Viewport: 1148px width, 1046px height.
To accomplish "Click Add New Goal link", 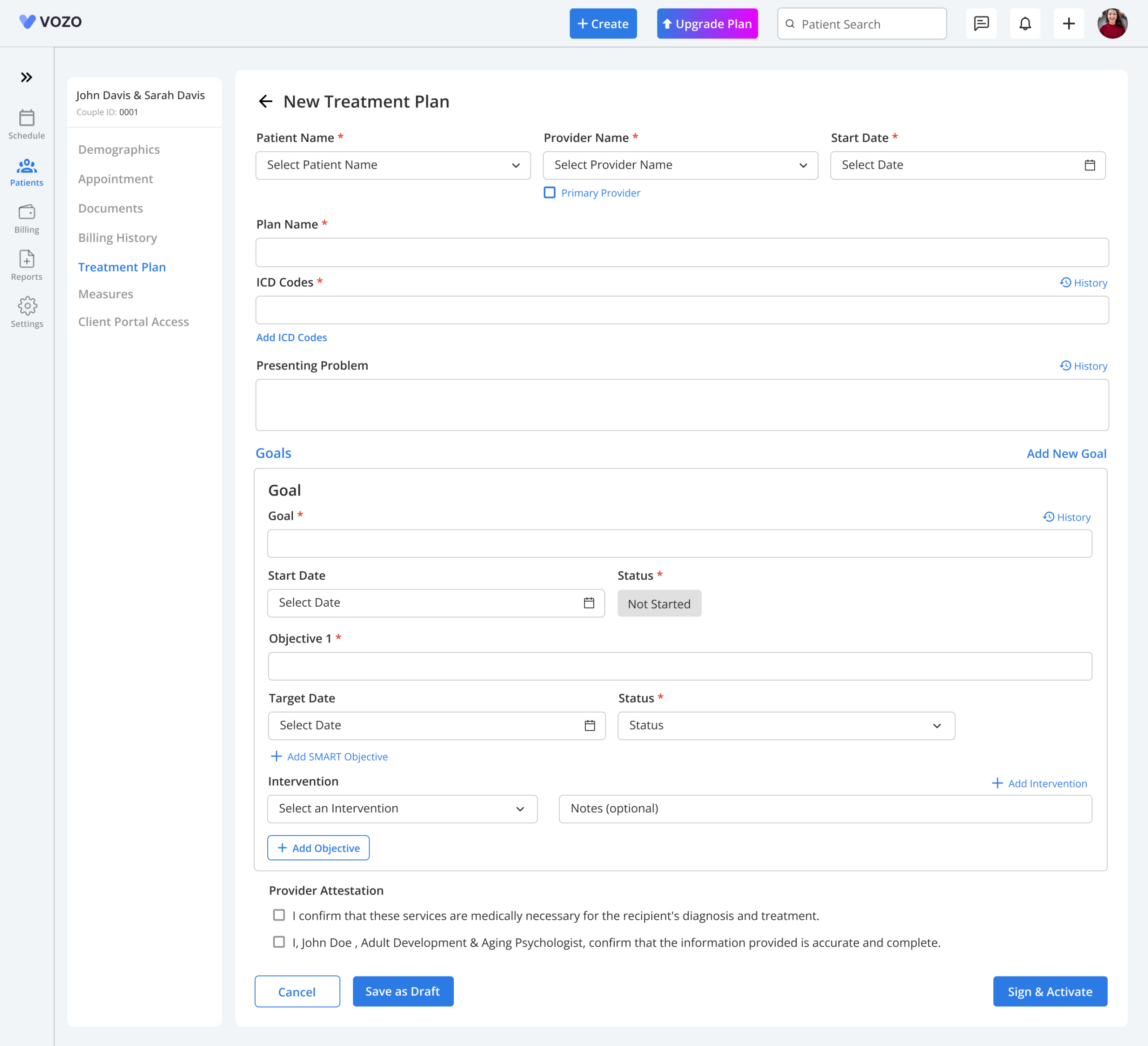I will coord(1066,454).
